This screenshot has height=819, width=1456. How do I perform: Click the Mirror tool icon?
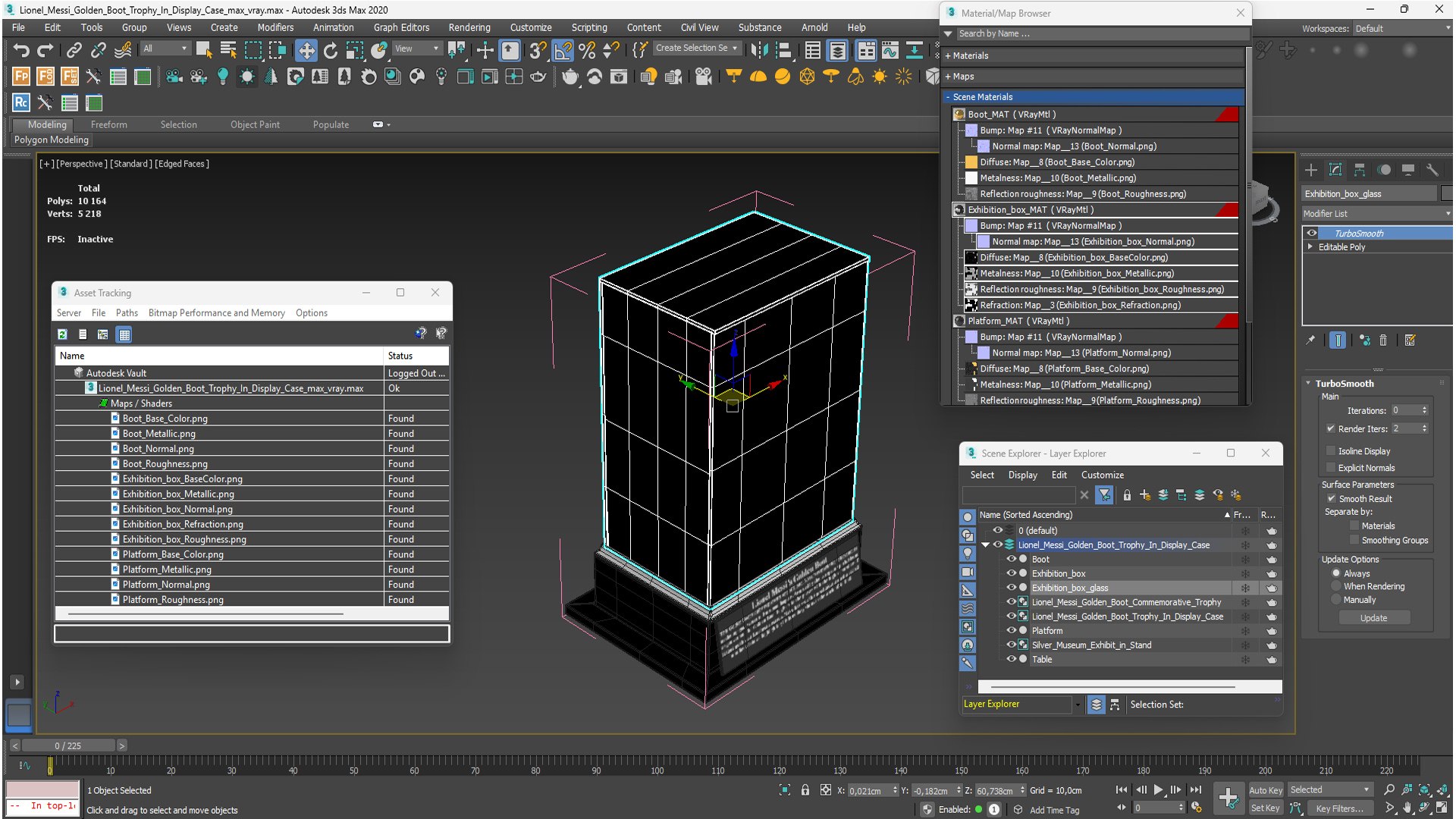coord(759,50)
